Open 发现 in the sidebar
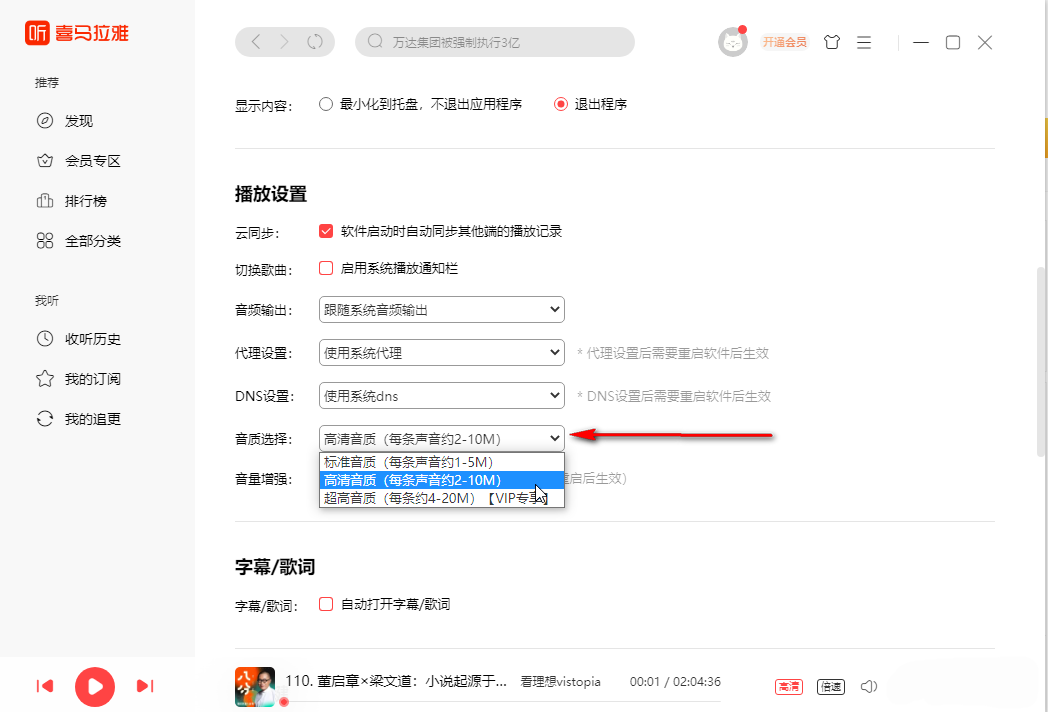 [79, 121]
